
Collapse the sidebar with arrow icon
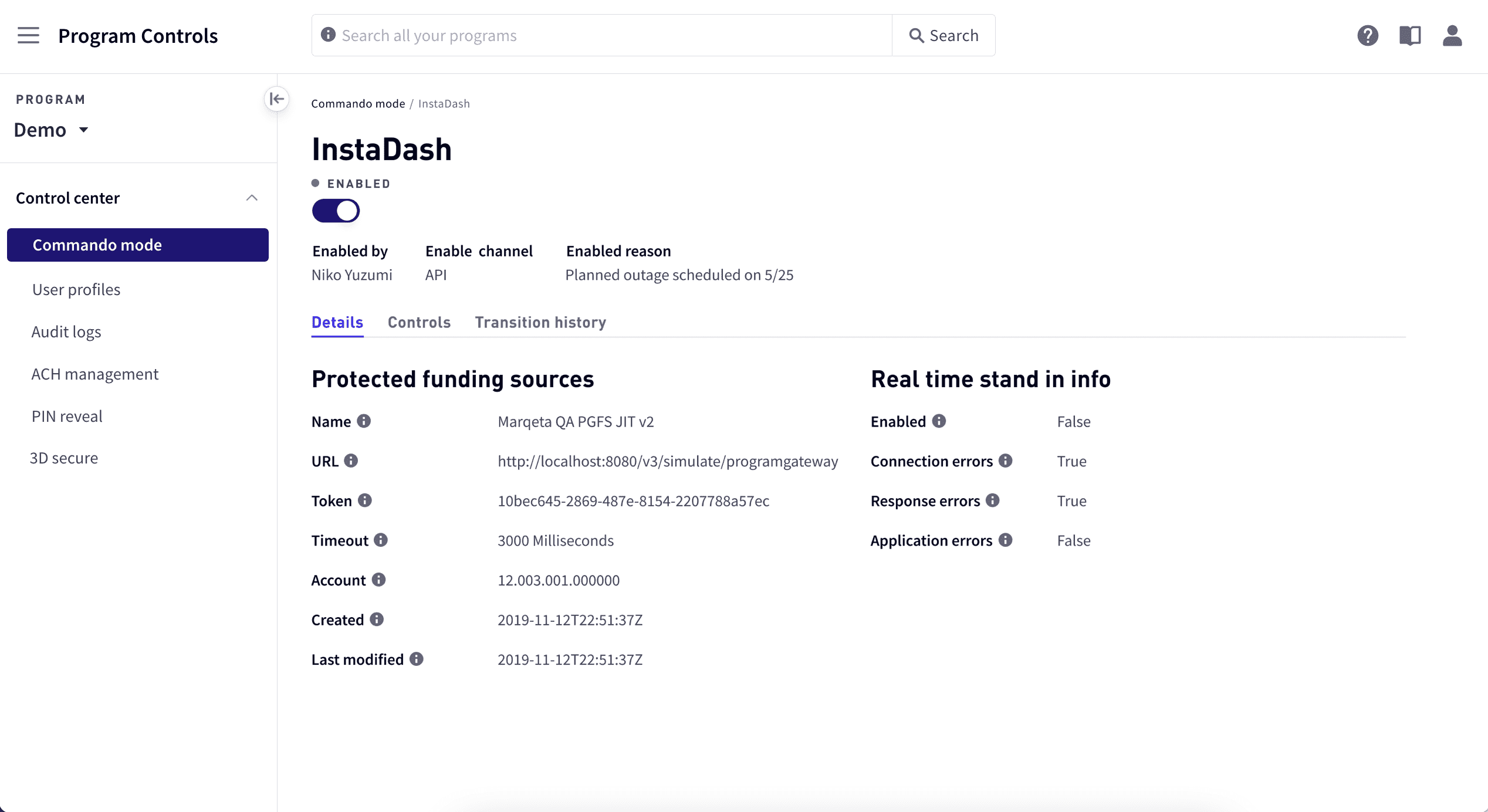(x=276, y=99)
